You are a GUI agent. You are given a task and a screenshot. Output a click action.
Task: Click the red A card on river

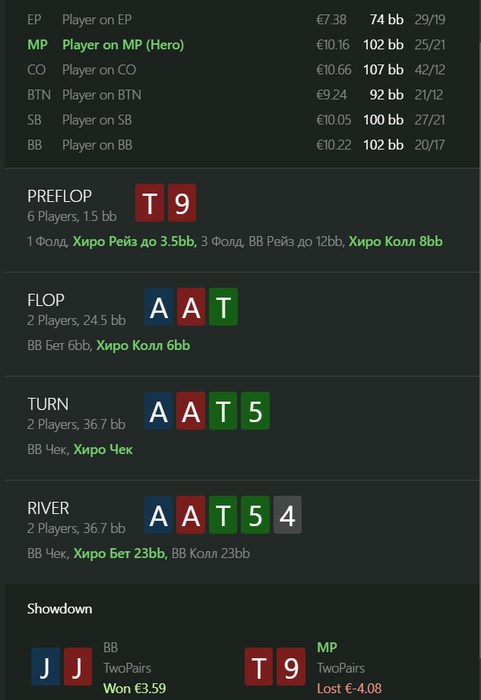[191, 515]
